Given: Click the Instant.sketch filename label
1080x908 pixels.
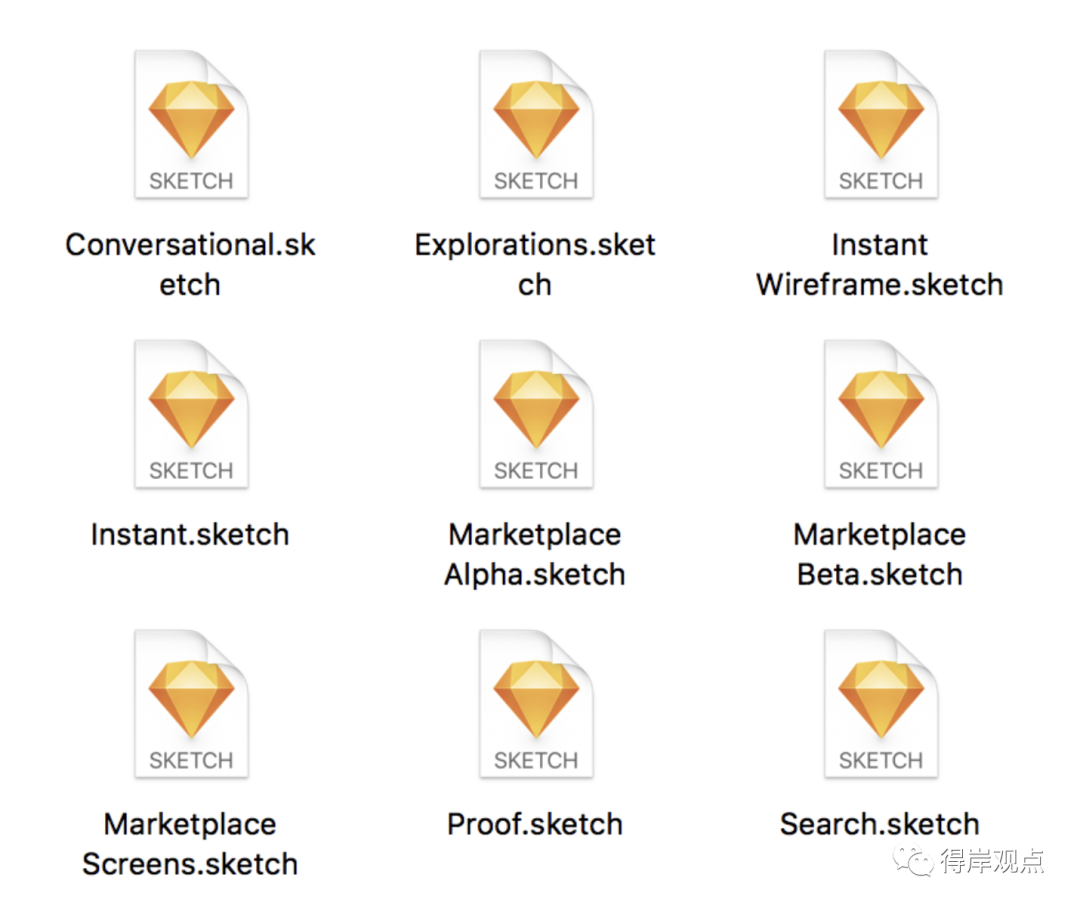Looking at the screenshot, I should point(190,535).
